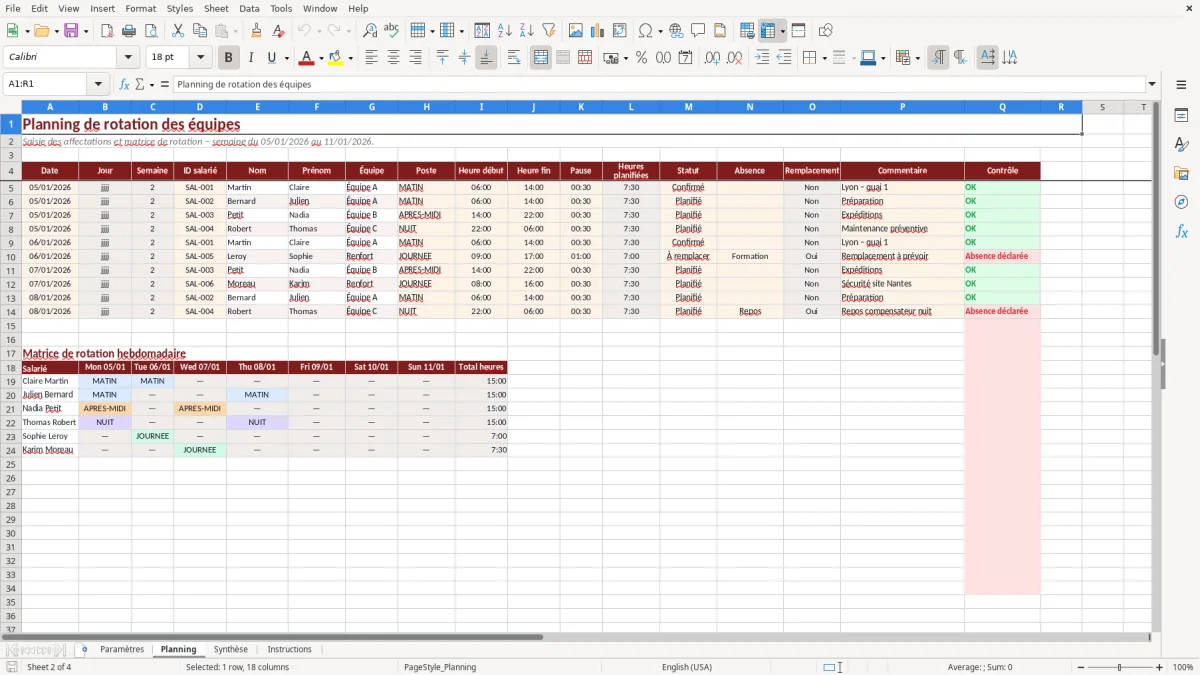Sort the selection ascending
Screen dimensions: 1200x675
(x=505, y=31)
